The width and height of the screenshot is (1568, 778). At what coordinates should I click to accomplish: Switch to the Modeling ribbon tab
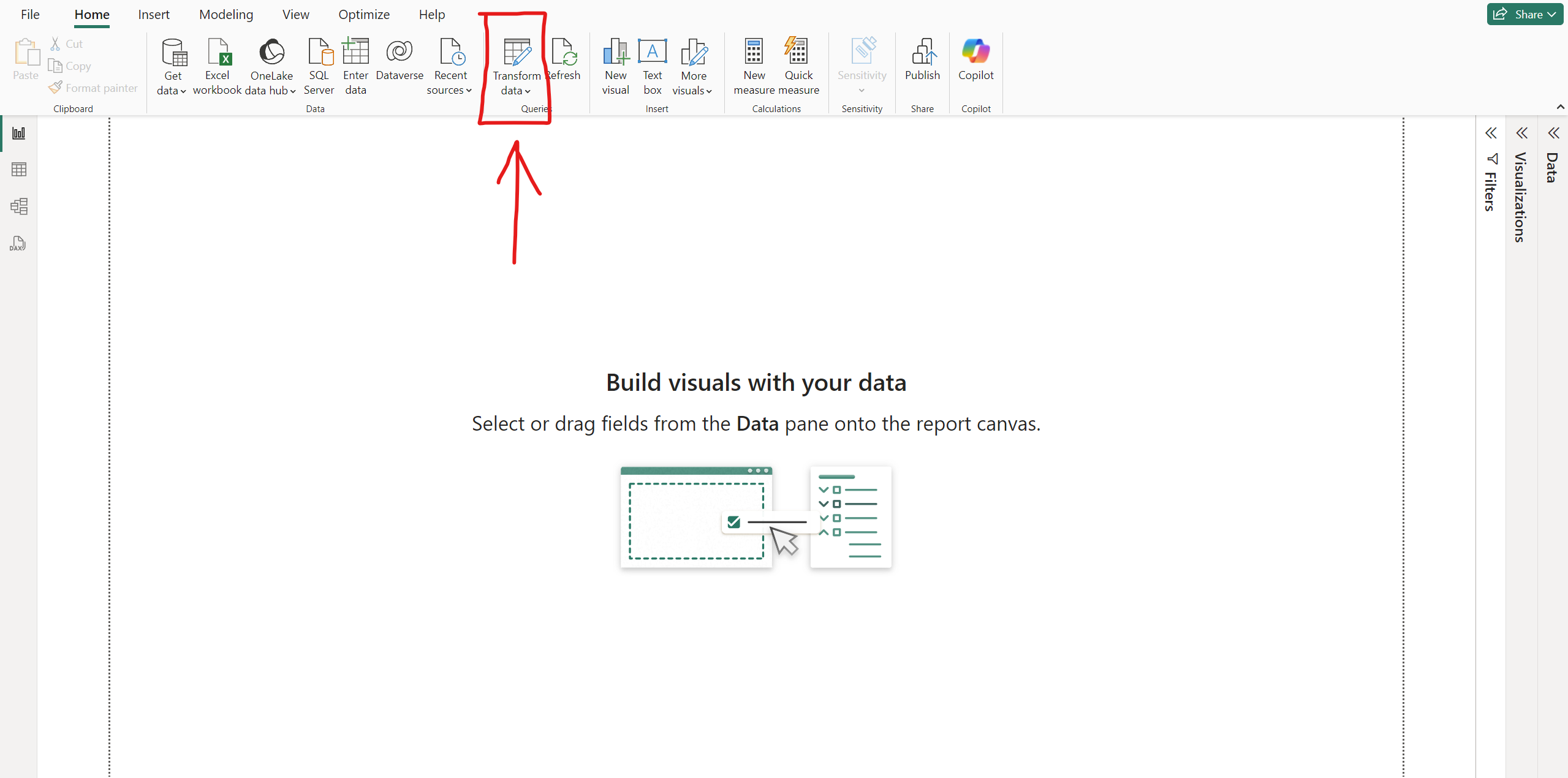coord(225,14)
